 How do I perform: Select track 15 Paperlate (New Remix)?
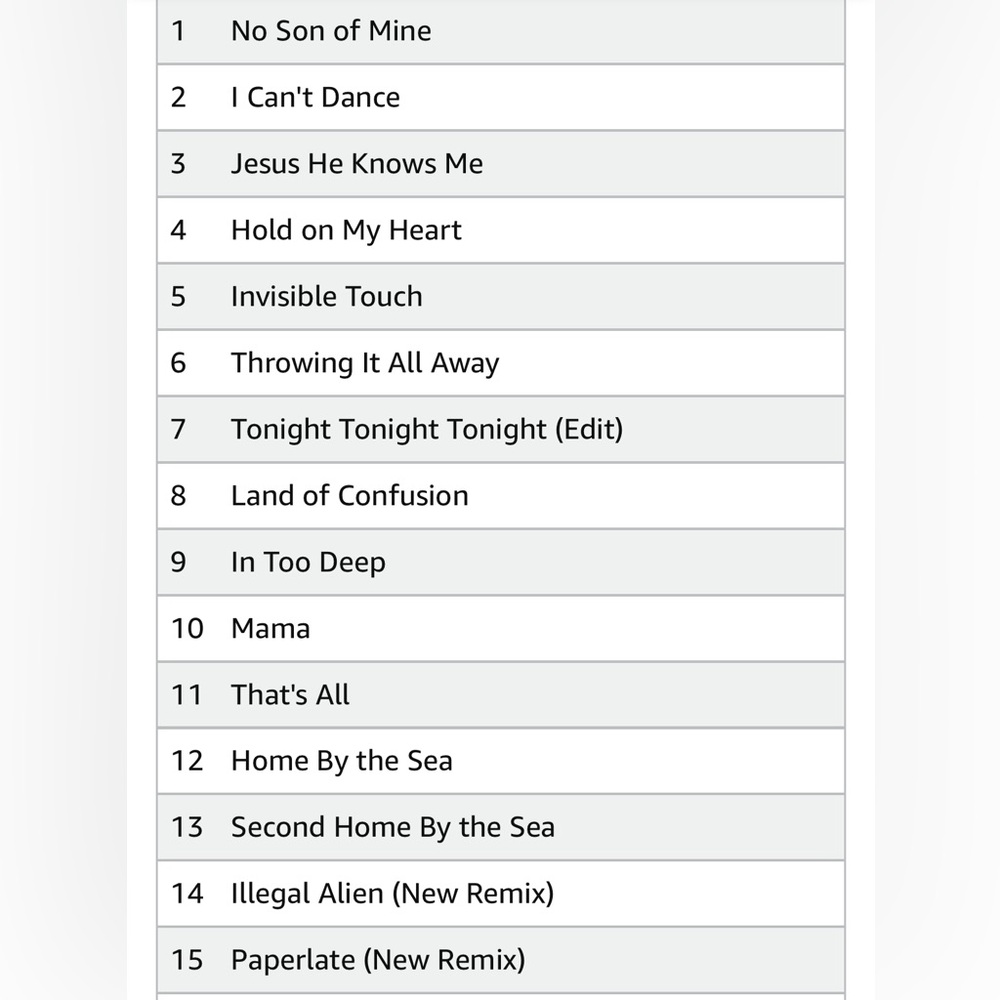[501, 960]
